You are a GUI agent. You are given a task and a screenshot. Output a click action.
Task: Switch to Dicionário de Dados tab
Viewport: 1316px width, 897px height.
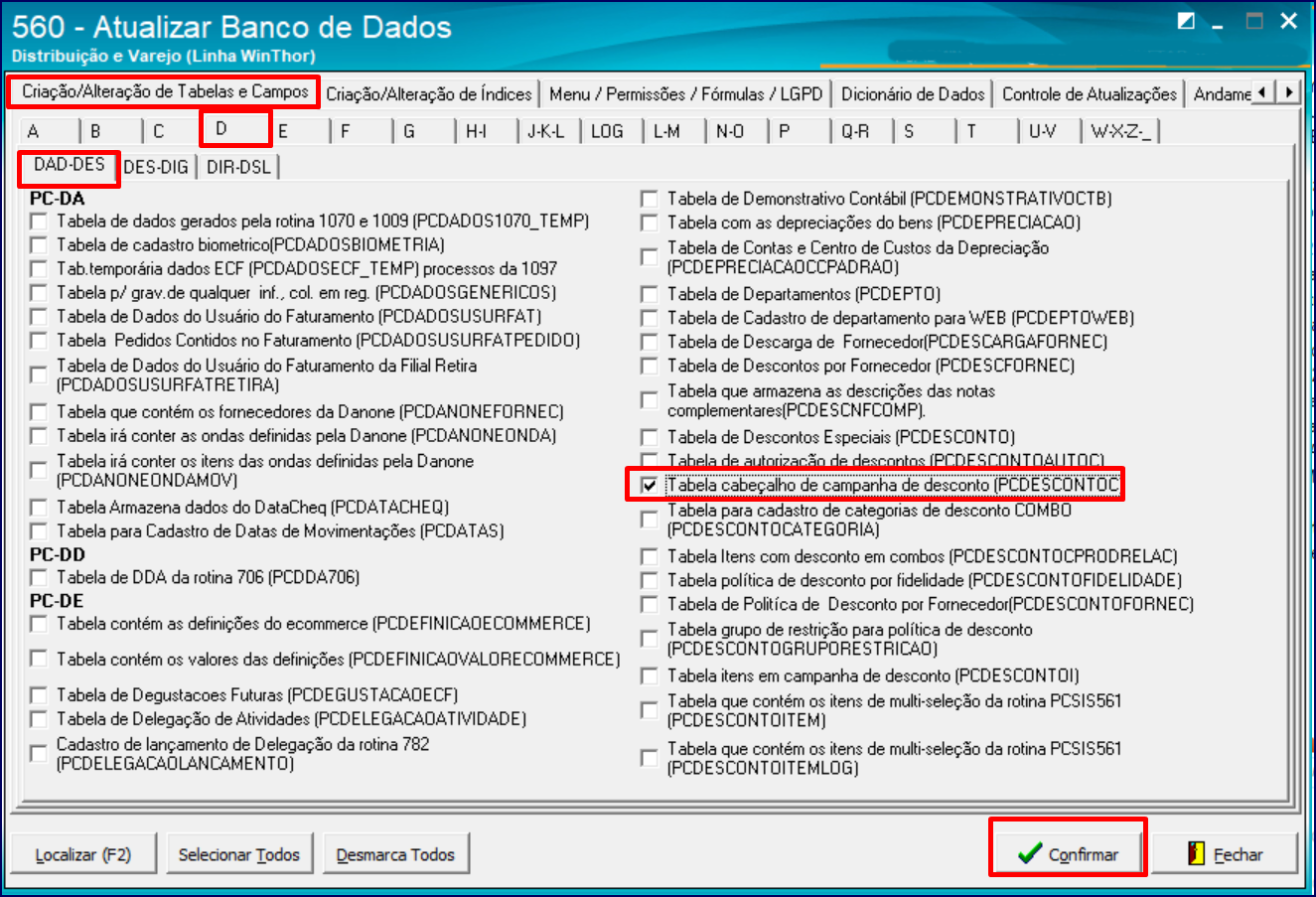pos(913,94)
